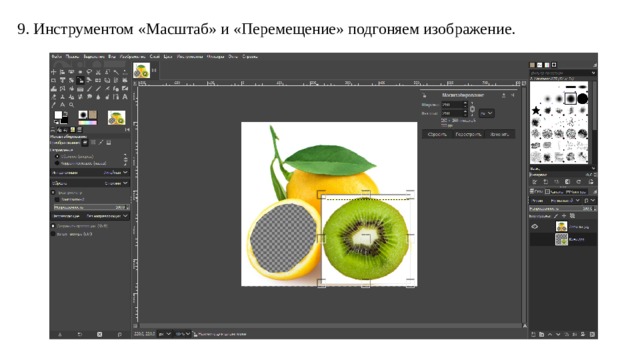The image size is (640, 360).
Task: Select the Paintbrush tool
Action: pos(98,89)
